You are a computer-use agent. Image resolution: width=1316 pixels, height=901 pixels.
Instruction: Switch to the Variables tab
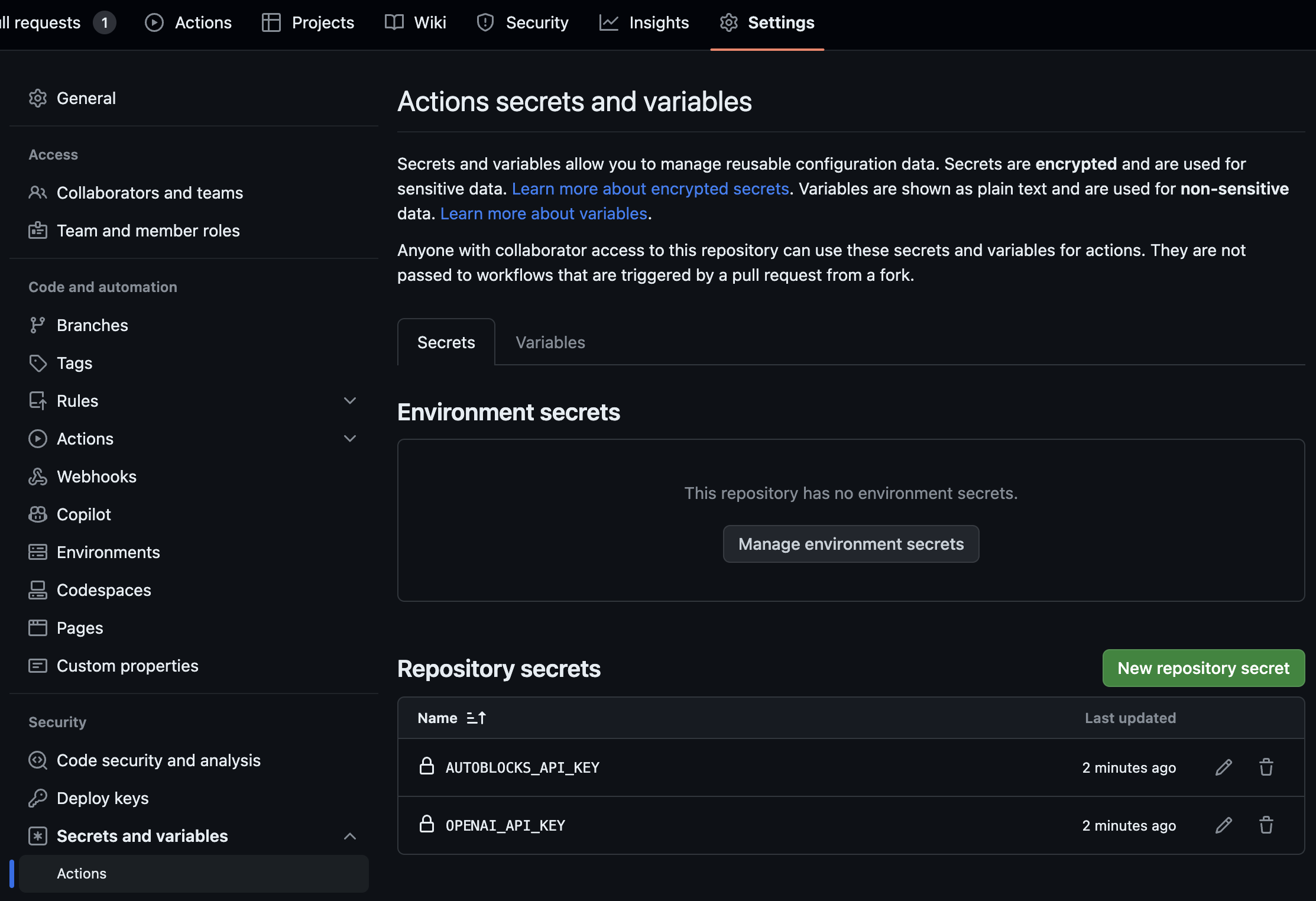click(550, 341)
